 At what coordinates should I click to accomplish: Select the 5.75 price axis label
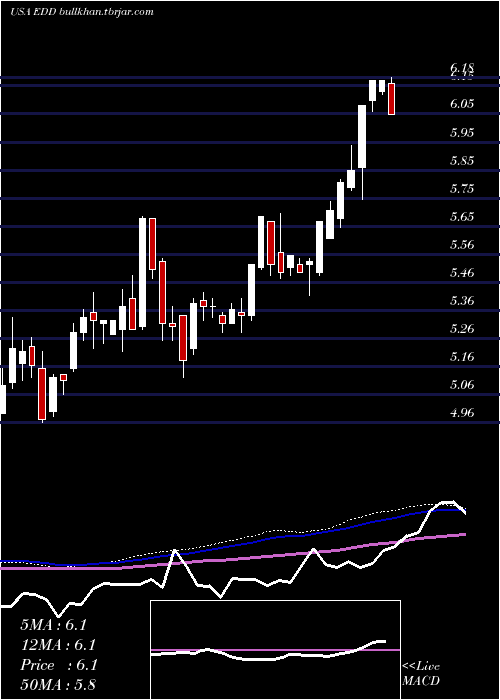pyautogui.click(x=462, y=189)
